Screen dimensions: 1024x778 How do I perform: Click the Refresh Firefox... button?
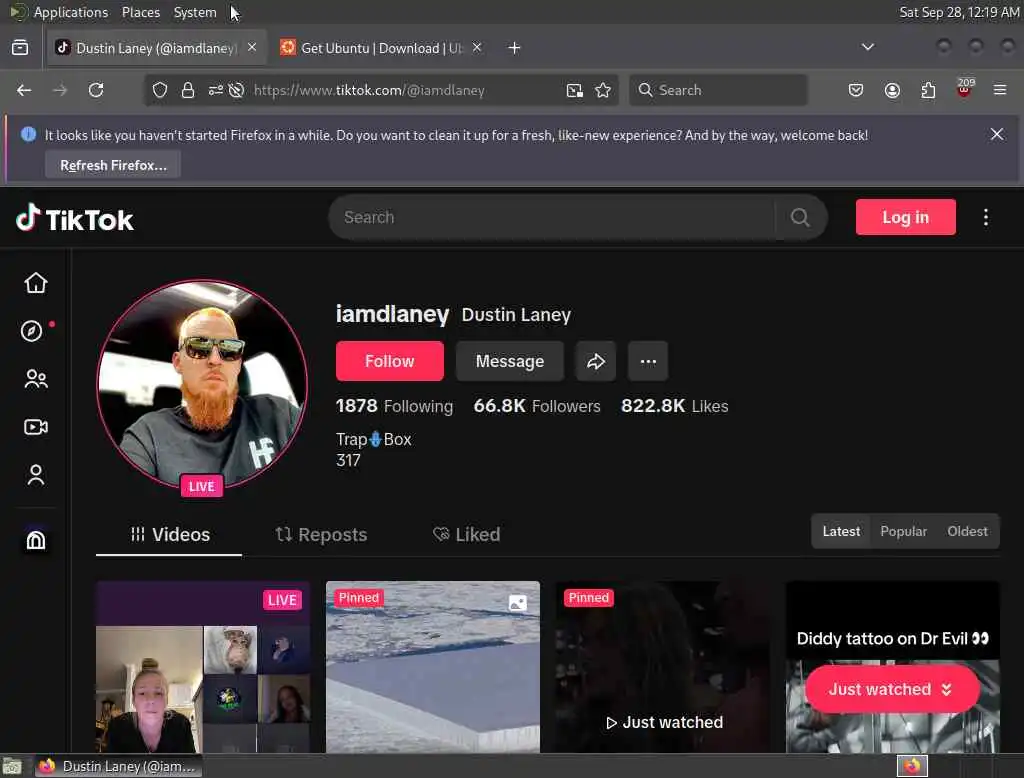point(113,165)
